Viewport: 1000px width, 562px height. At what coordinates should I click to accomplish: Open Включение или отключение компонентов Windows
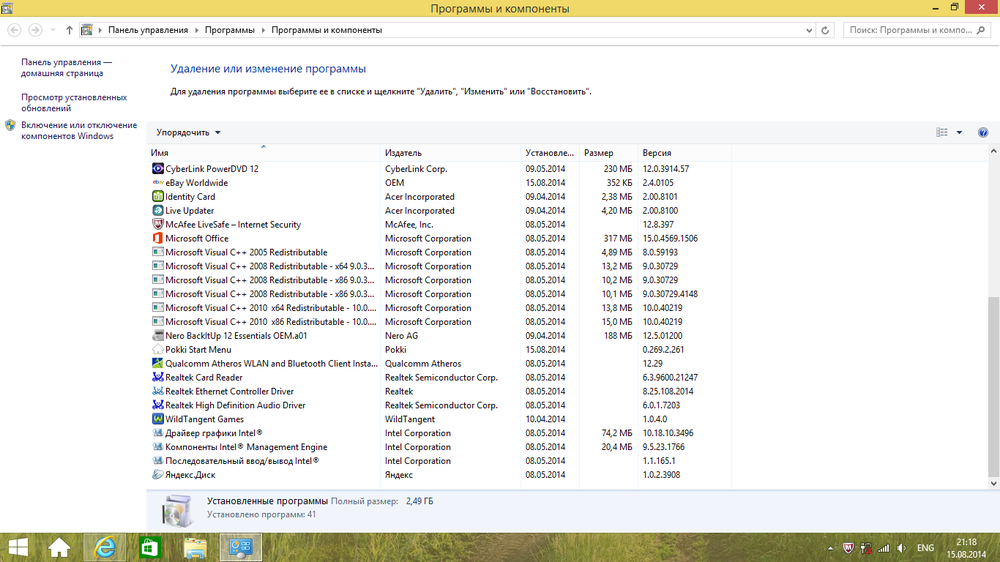coord(79,131)
